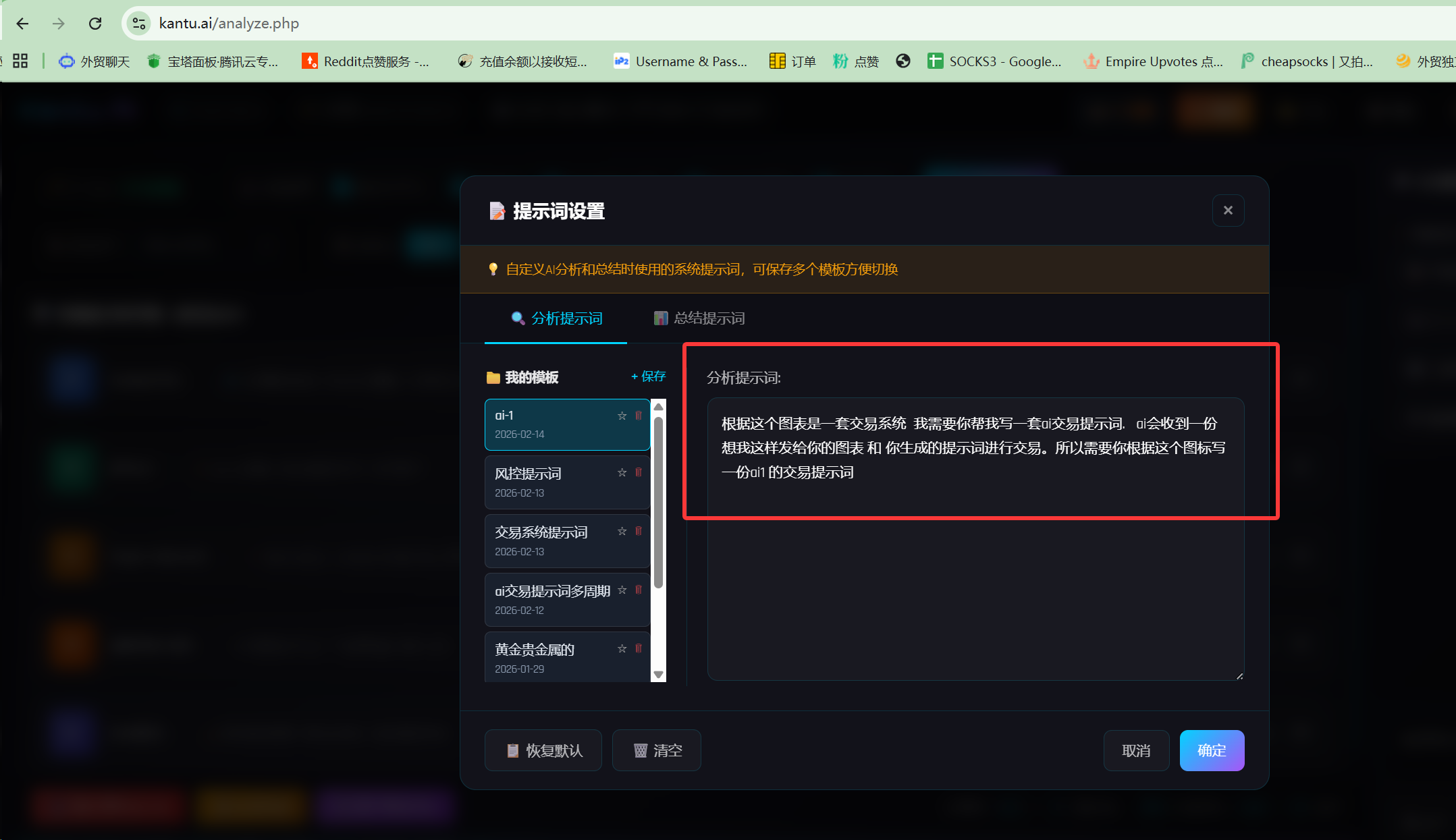Confirm with the 确定 button
Viewport: 1456px width, 840px height.
pyautogui.click(x=1212, y=750)
